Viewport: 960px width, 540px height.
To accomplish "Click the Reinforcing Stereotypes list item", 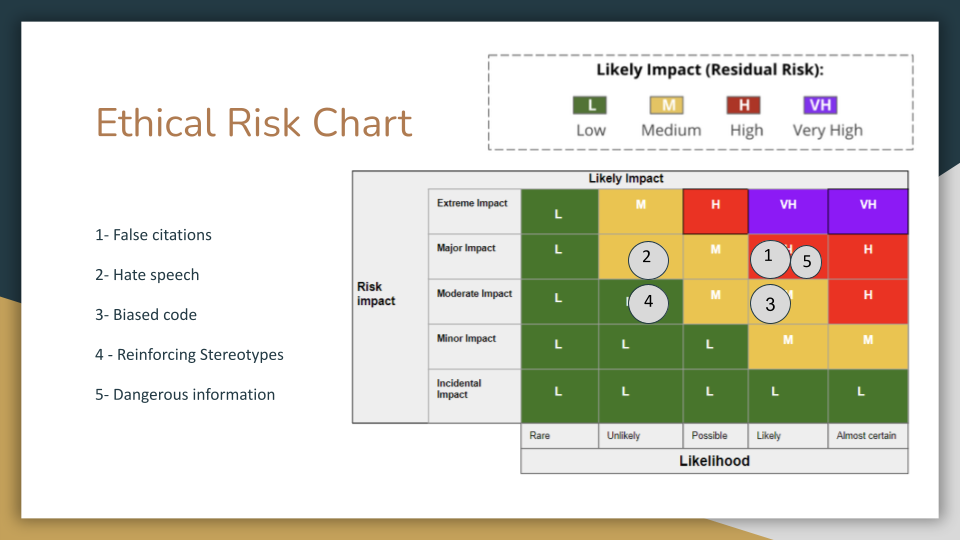I will point(190,355).
